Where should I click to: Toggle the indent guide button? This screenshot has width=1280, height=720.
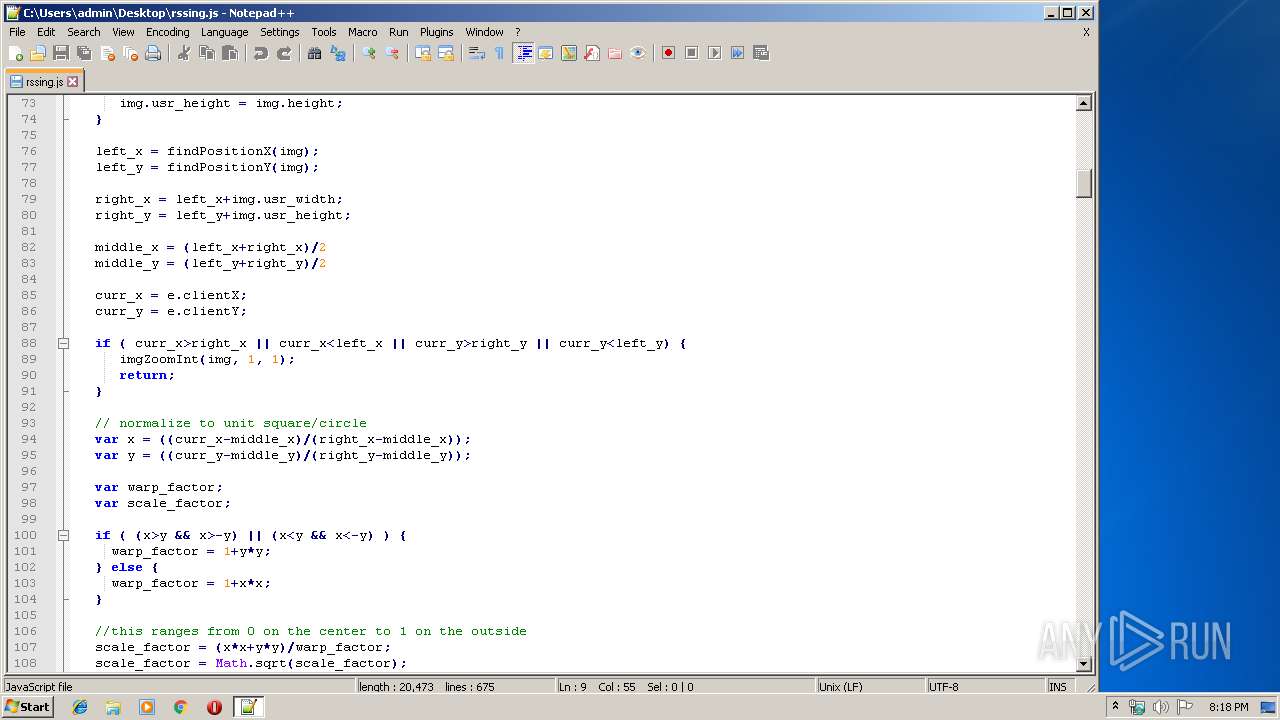point(523,53)
